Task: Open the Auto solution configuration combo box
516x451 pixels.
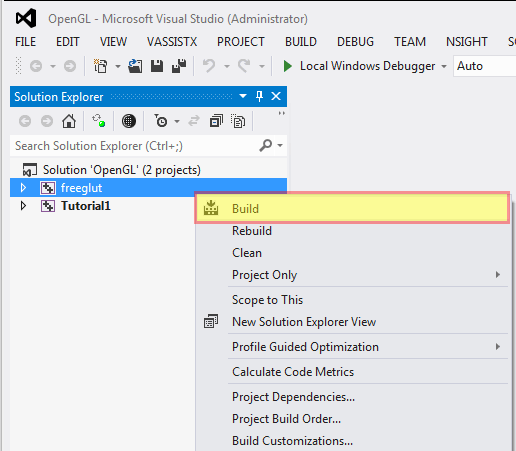Action: [x=485, y=66]
